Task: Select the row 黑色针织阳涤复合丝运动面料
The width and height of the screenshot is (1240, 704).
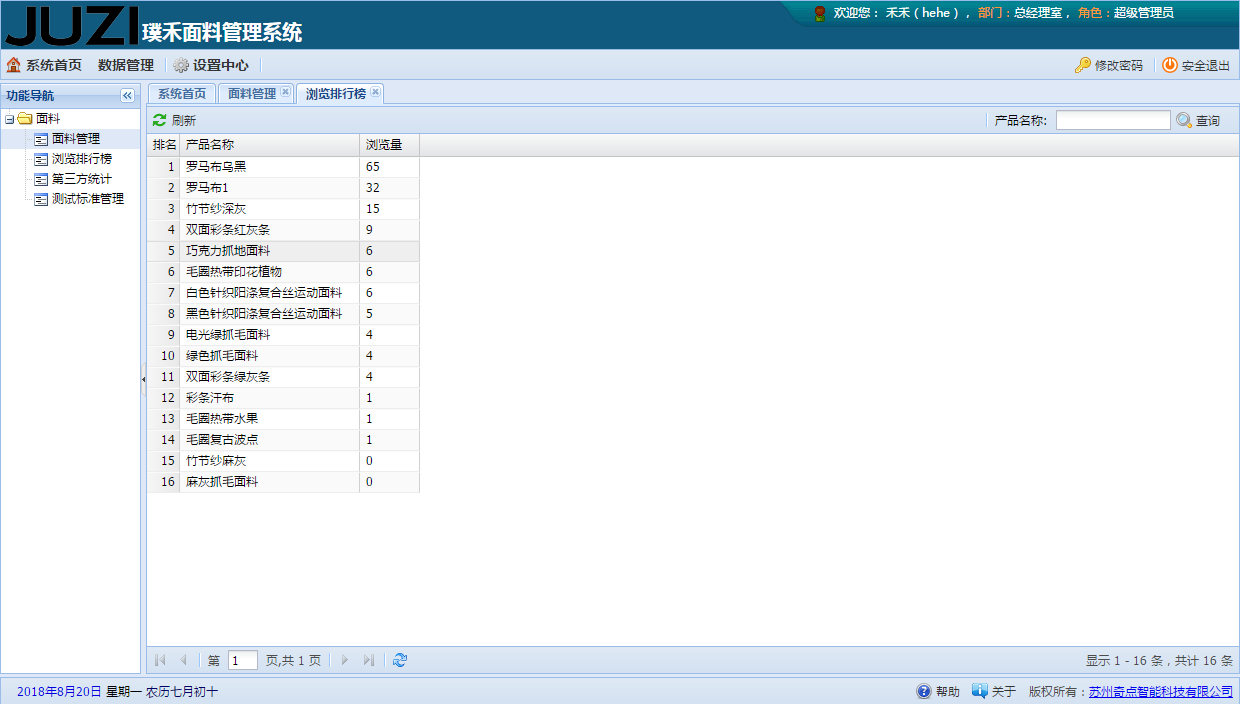Action: (283, 314)
